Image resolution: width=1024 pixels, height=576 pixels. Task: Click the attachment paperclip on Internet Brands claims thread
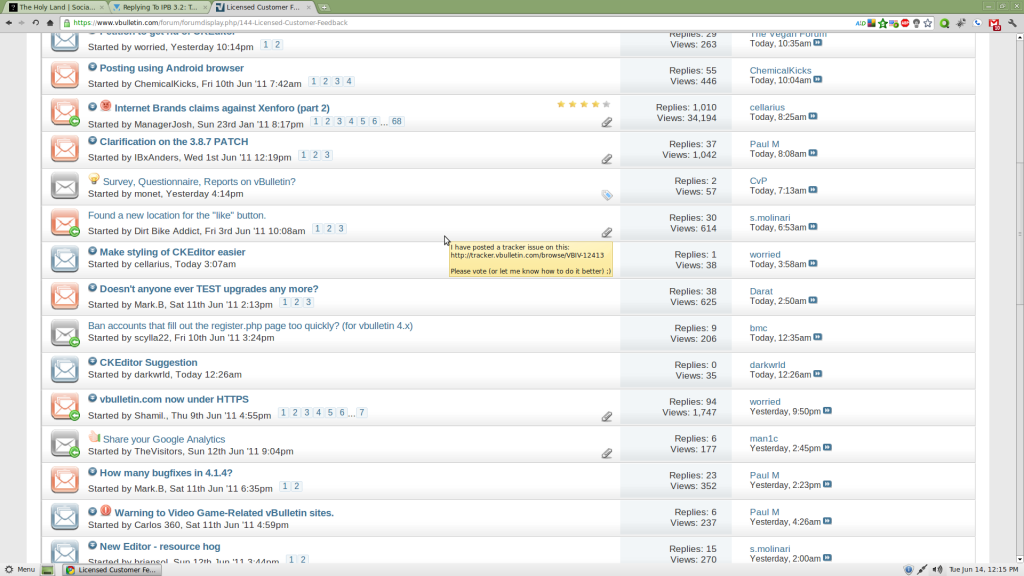(607, 122)
